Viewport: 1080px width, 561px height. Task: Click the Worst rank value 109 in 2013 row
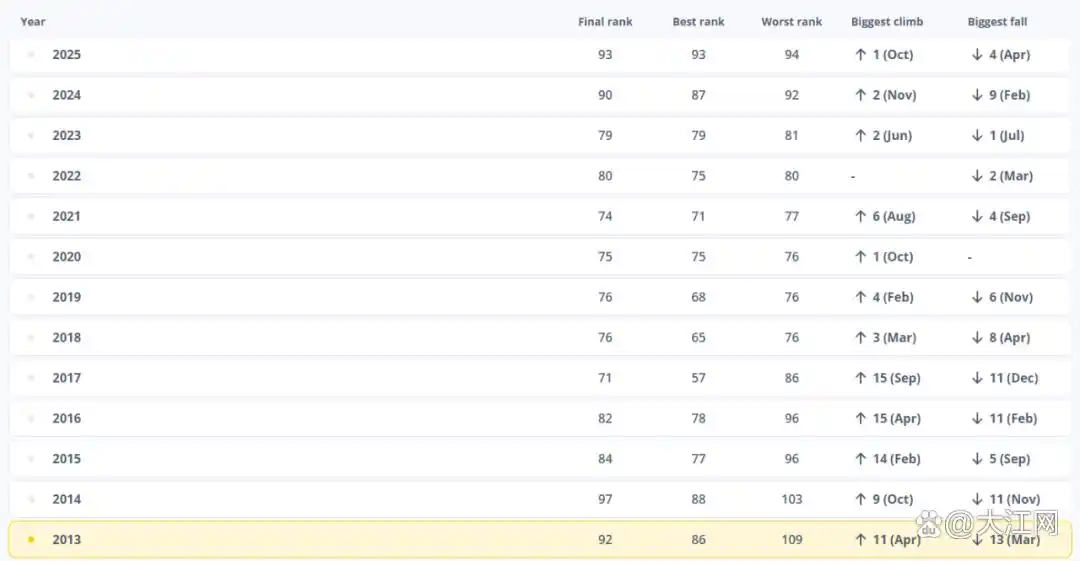tap(792, 540)
